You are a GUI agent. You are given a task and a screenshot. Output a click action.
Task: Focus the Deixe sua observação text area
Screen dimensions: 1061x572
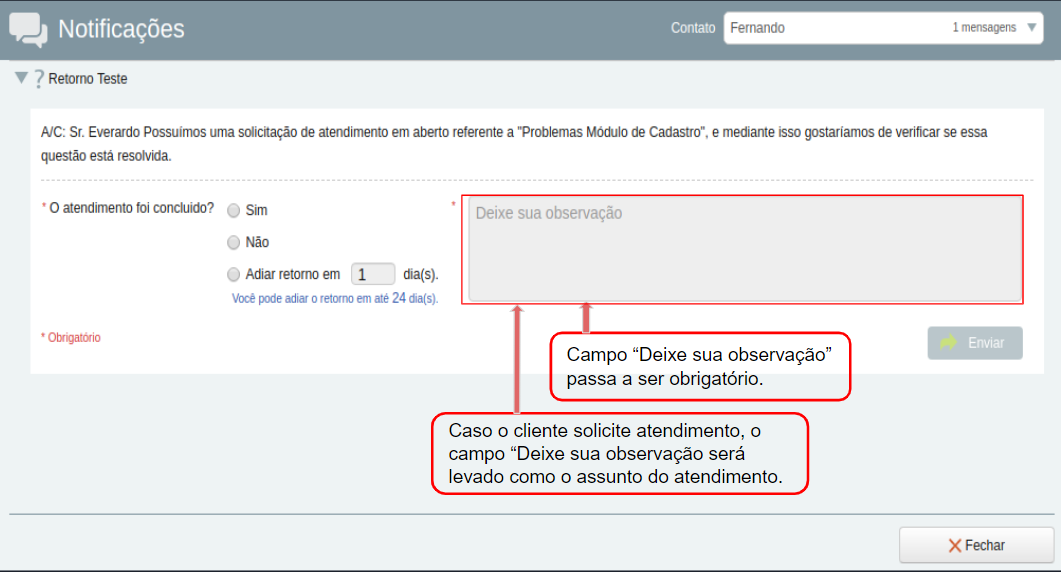(x=745, y=249)
